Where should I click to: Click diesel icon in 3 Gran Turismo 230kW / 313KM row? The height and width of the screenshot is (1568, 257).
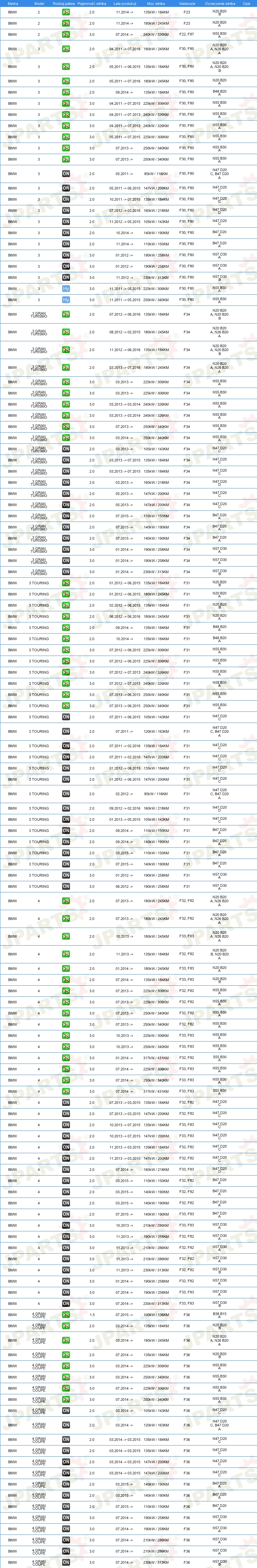[66, 571]
